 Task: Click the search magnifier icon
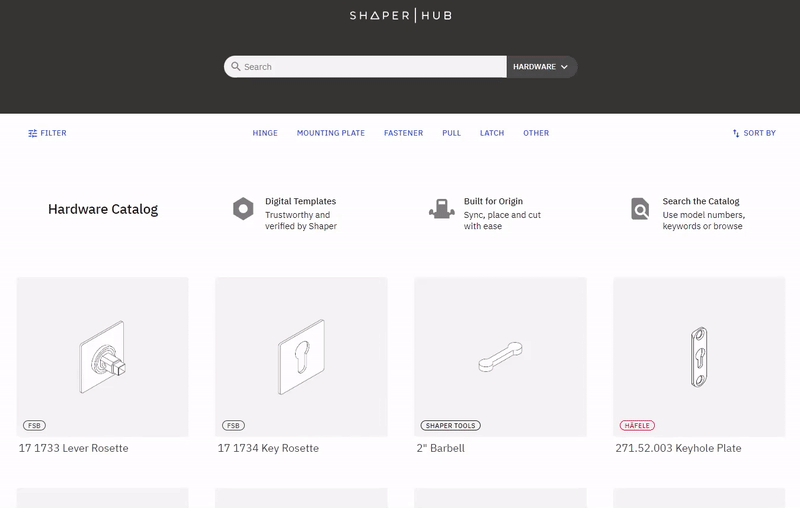point(236,66)
